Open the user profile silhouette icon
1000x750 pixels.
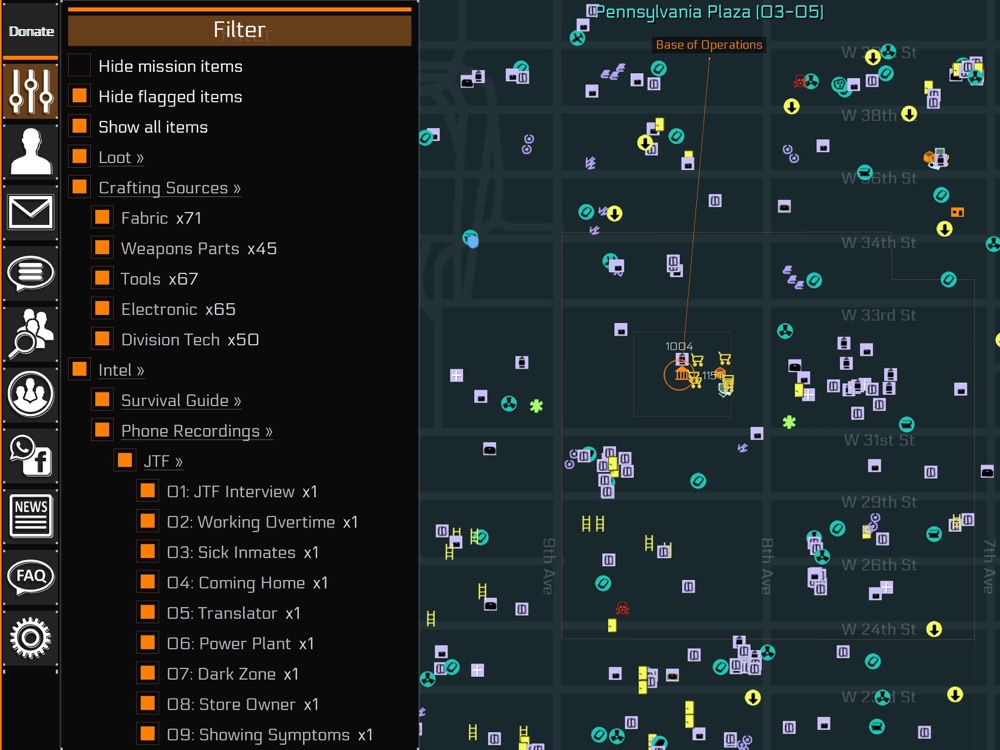pos(30,151)
